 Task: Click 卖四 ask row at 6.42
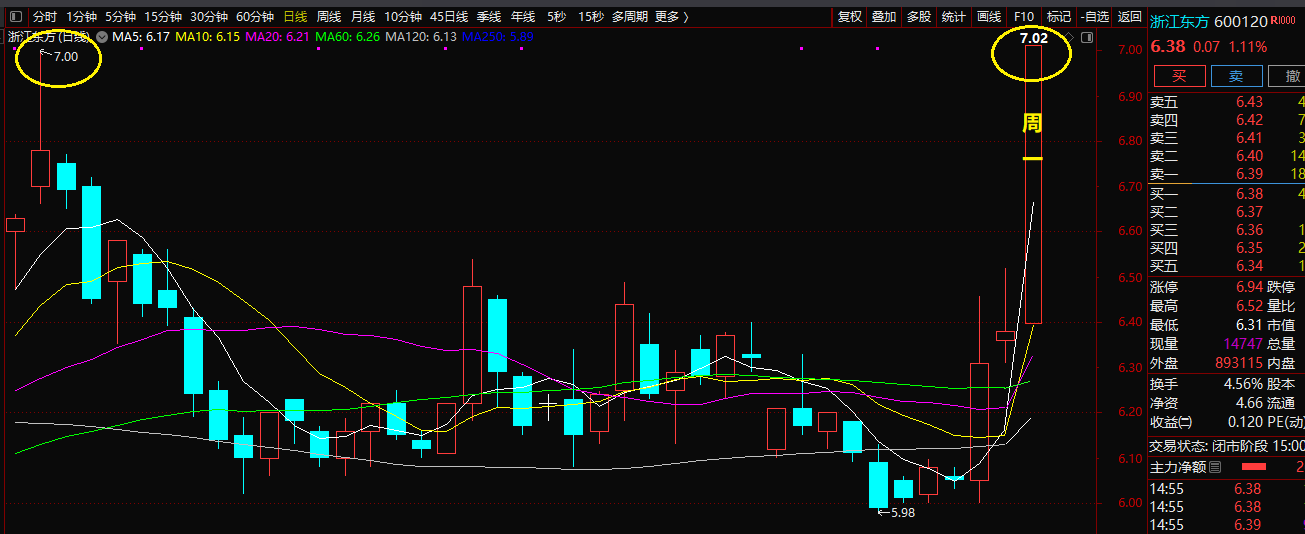coord(1227,120)
